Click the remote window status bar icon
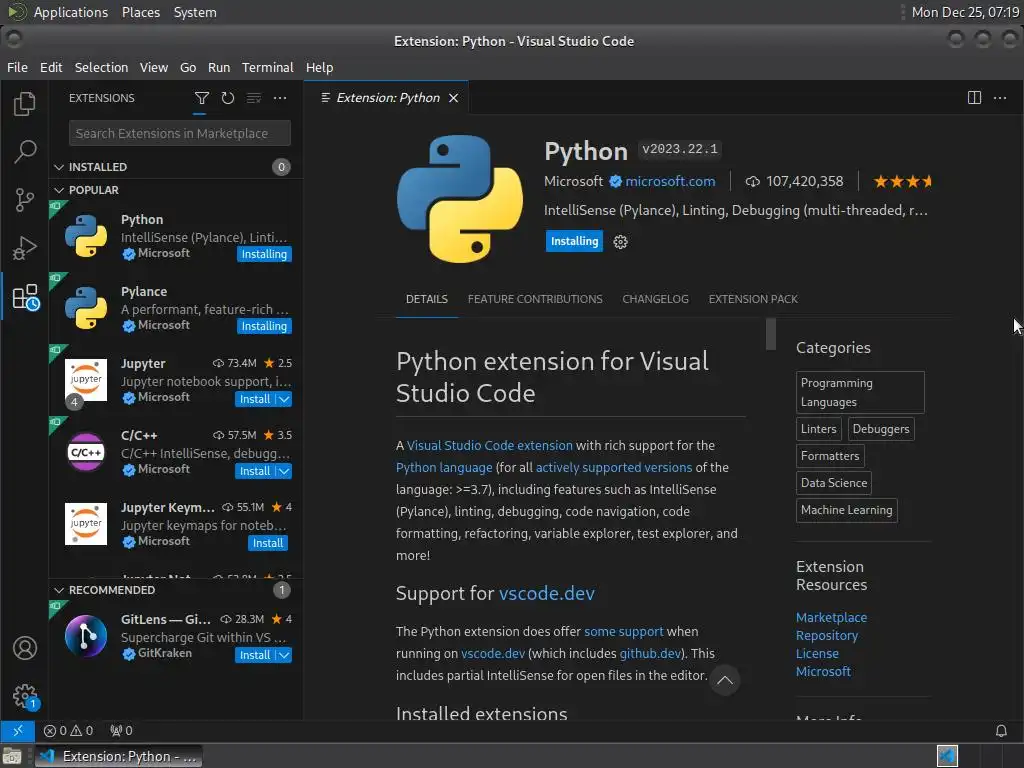 click(x=18, y=730)
